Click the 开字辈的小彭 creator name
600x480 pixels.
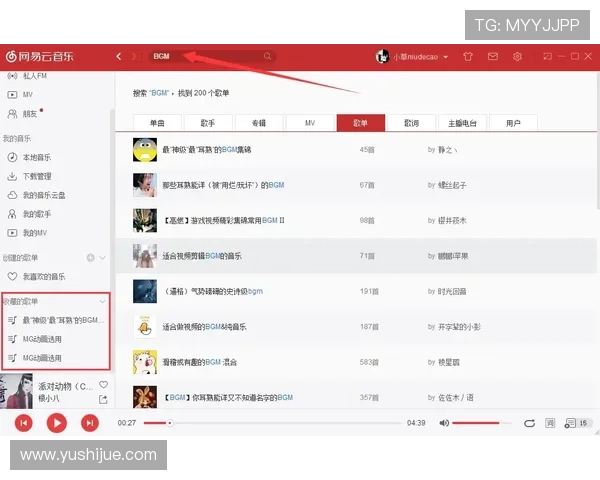pos(459,327)
